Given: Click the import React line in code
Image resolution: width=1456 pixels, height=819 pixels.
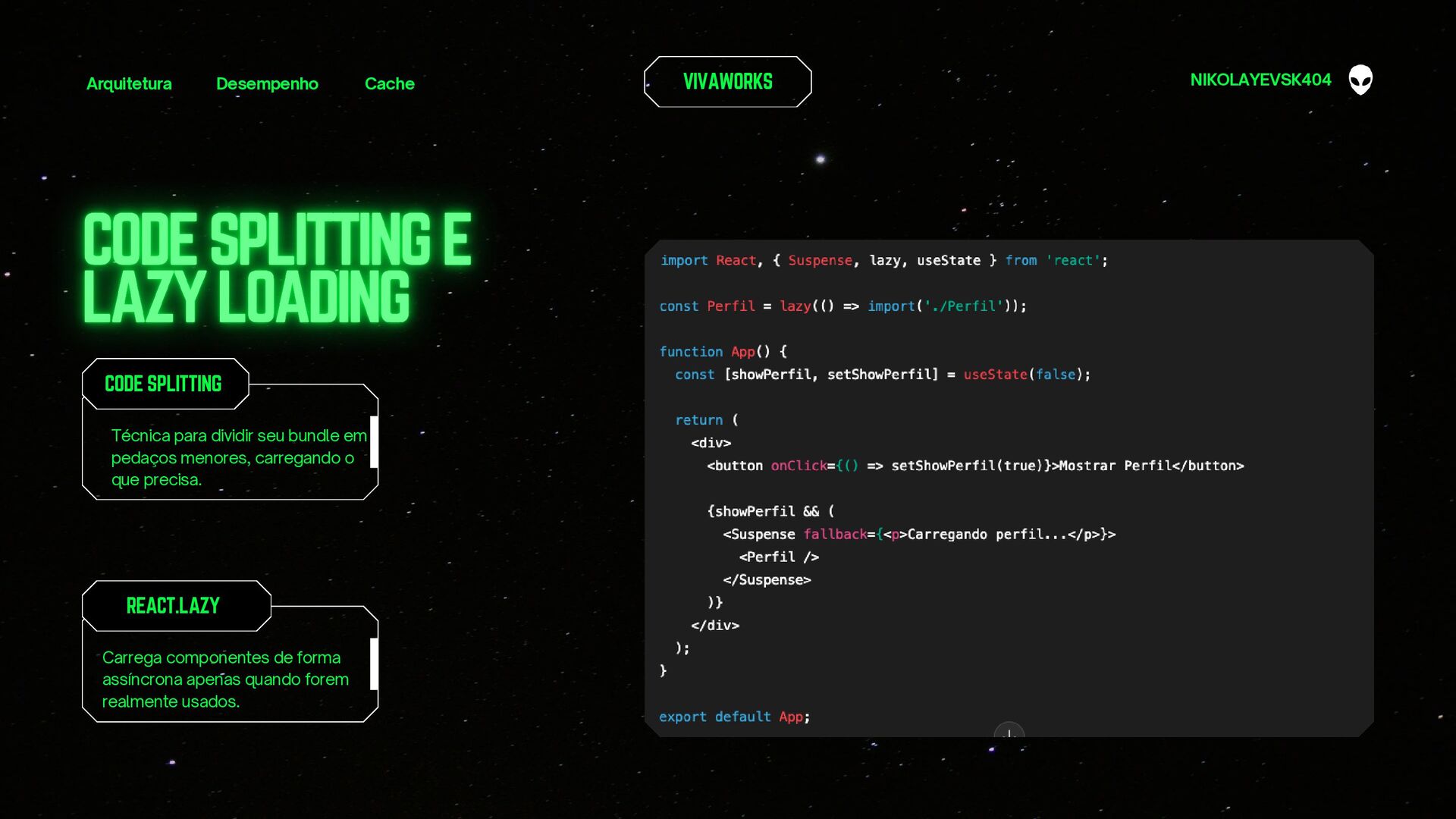Looking at the screenshot, I should pos(883,261).
